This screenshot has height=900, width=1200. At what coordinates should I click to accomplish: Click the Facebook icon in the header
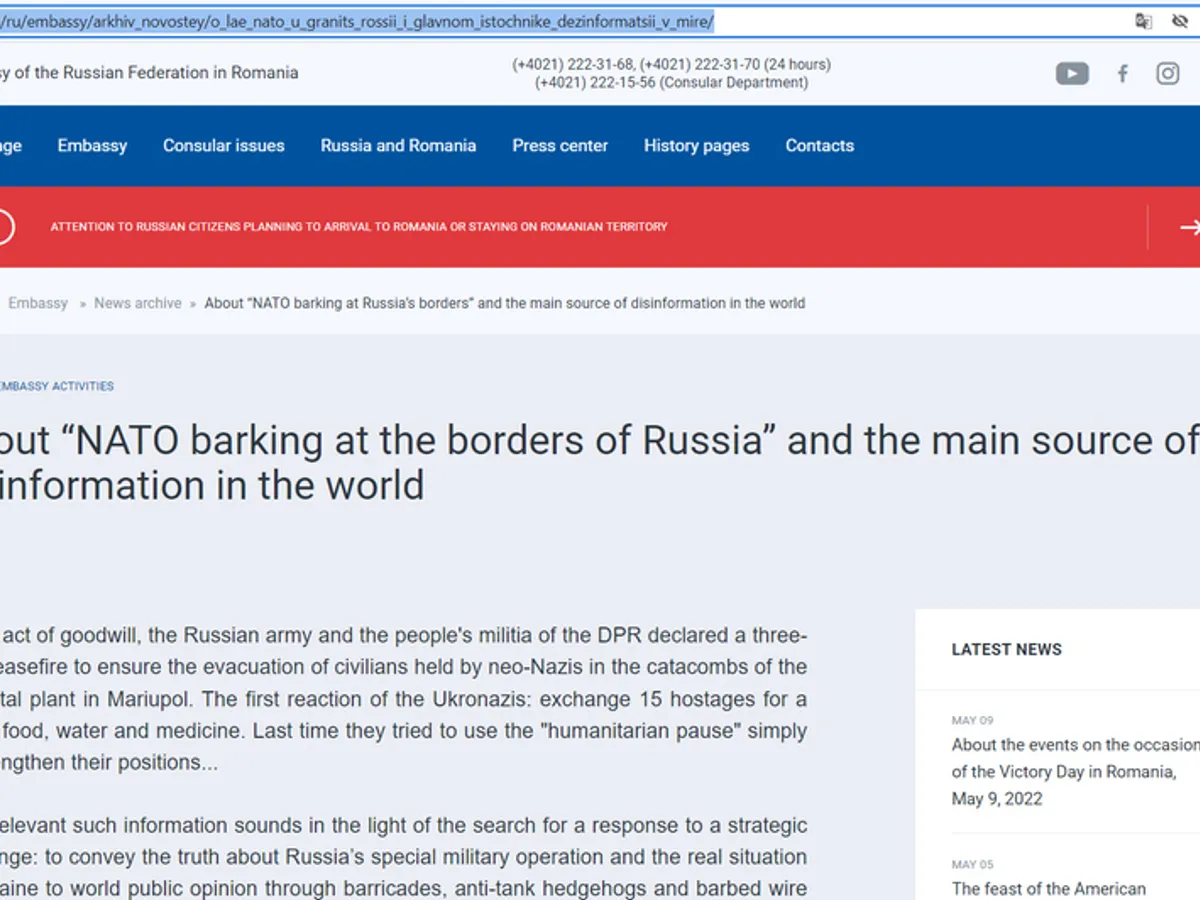(x=1123, y=73)
